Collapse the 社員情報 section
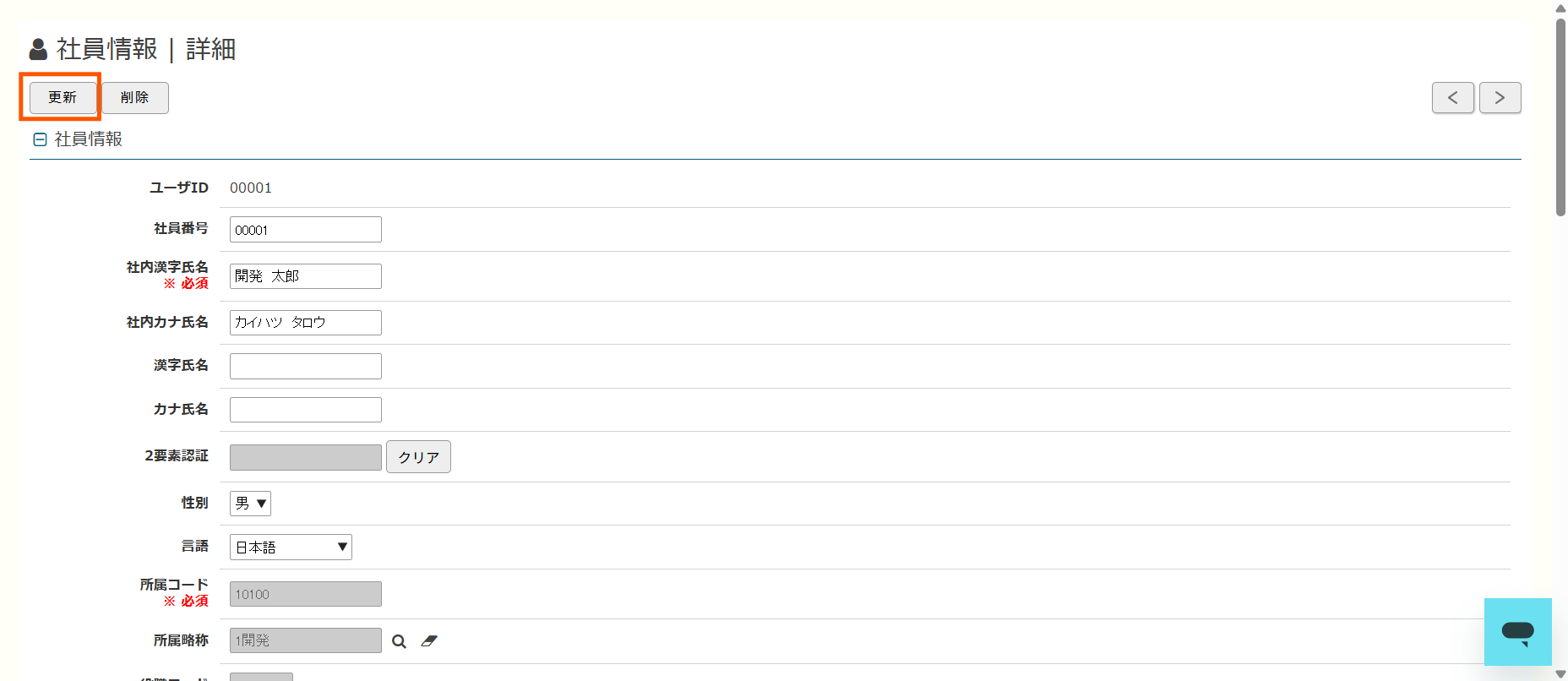 pos(40,139)
